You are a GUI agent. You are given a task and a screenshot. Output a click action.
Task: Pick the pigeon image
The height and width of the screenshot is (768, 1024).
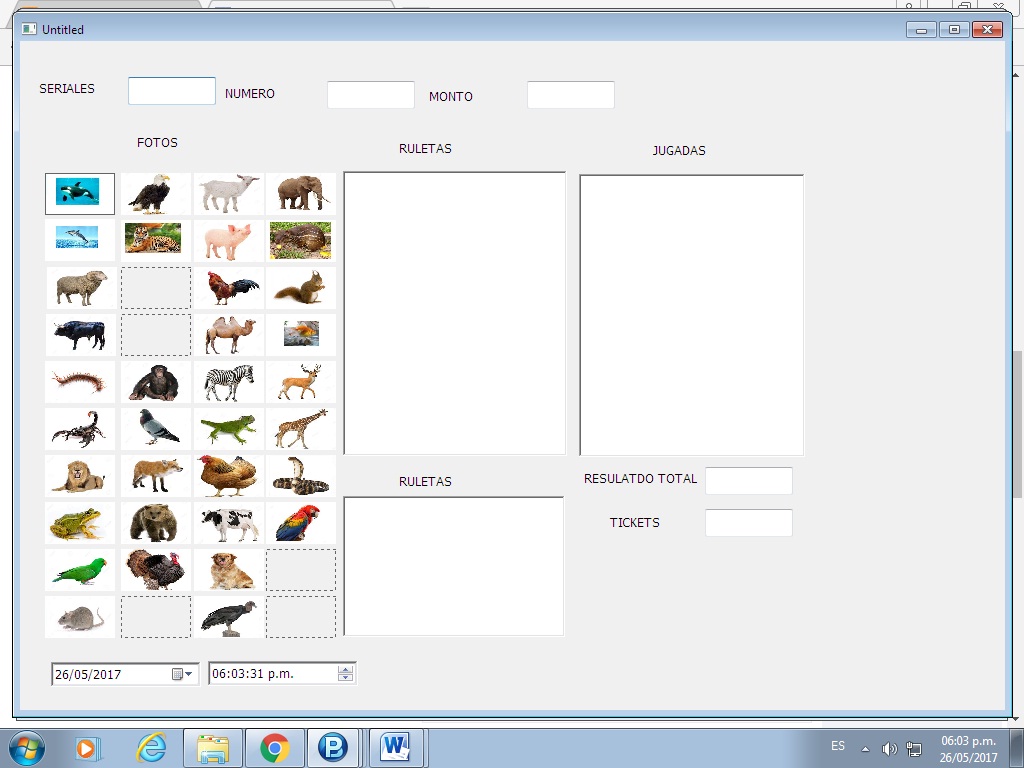click(x=155, y=428)
